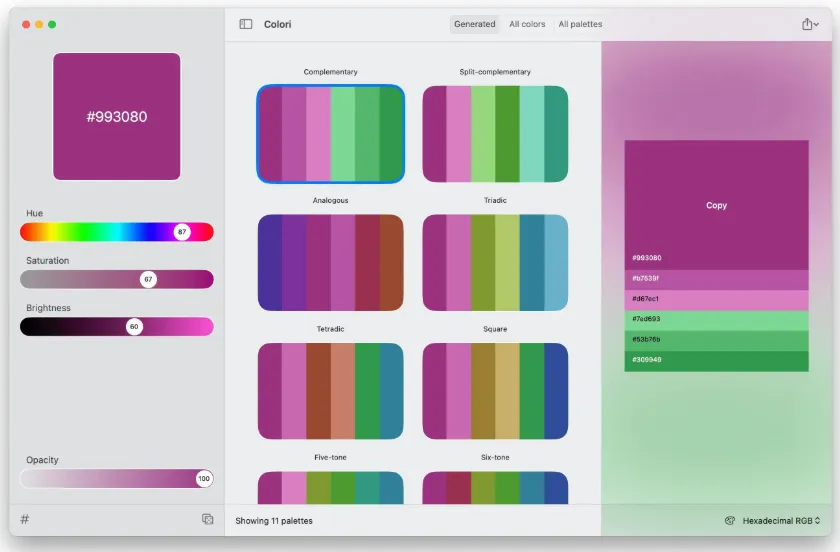Click the palette icon beside Hexadecimal RGB

click(x=730, y=520)
